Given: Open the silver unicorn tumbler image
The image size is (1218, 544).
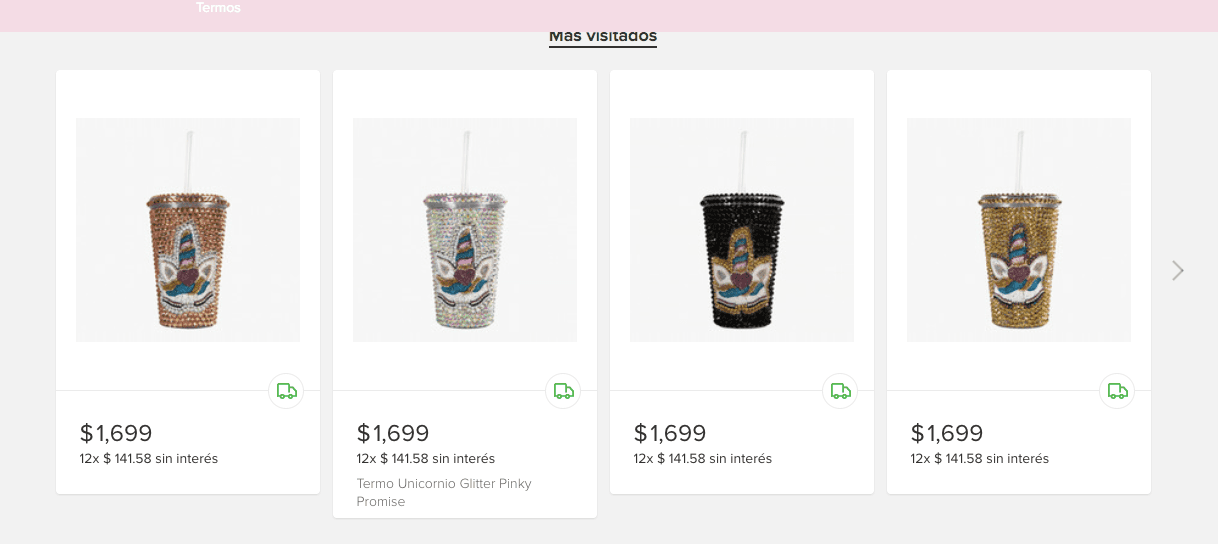Looking at the screenshot, I should click(x=465, y=230).
